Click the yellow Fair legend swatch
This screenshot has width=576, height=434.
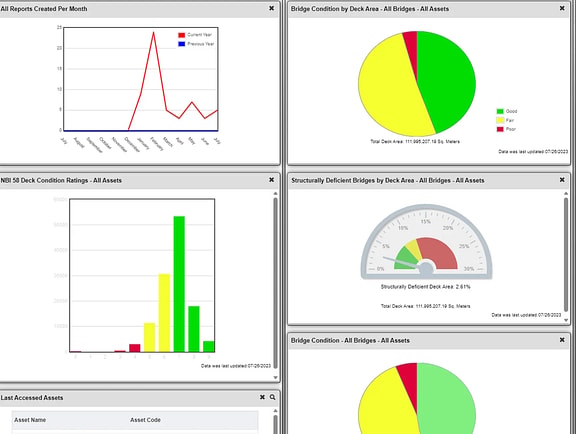click(500, 120)
